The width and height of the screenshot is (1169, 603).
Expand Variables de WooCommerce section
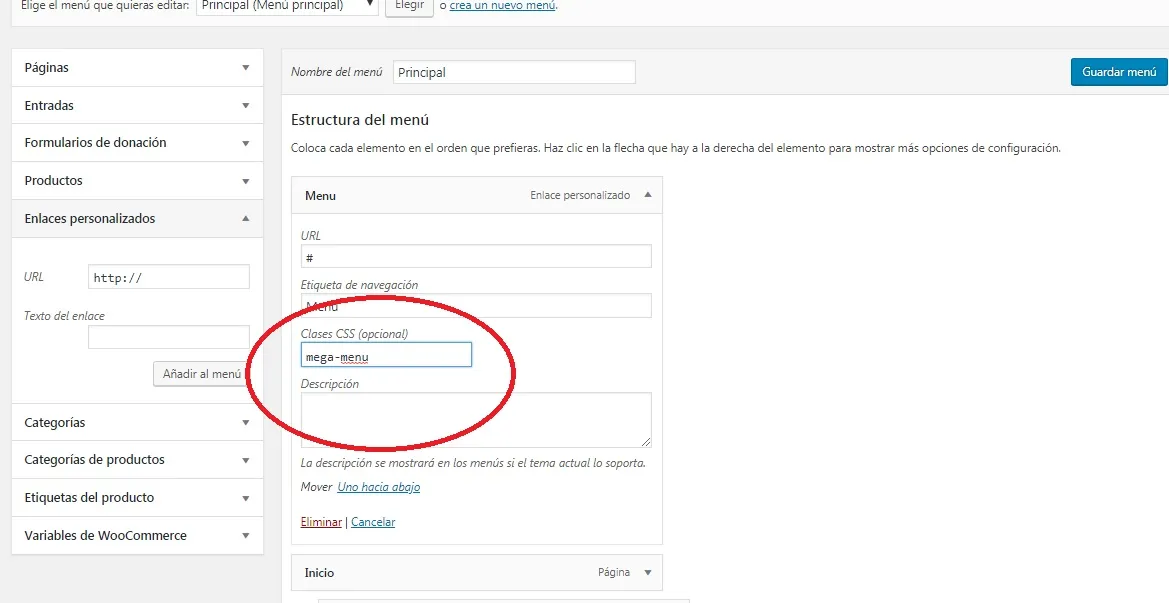(x=245, y=536)
